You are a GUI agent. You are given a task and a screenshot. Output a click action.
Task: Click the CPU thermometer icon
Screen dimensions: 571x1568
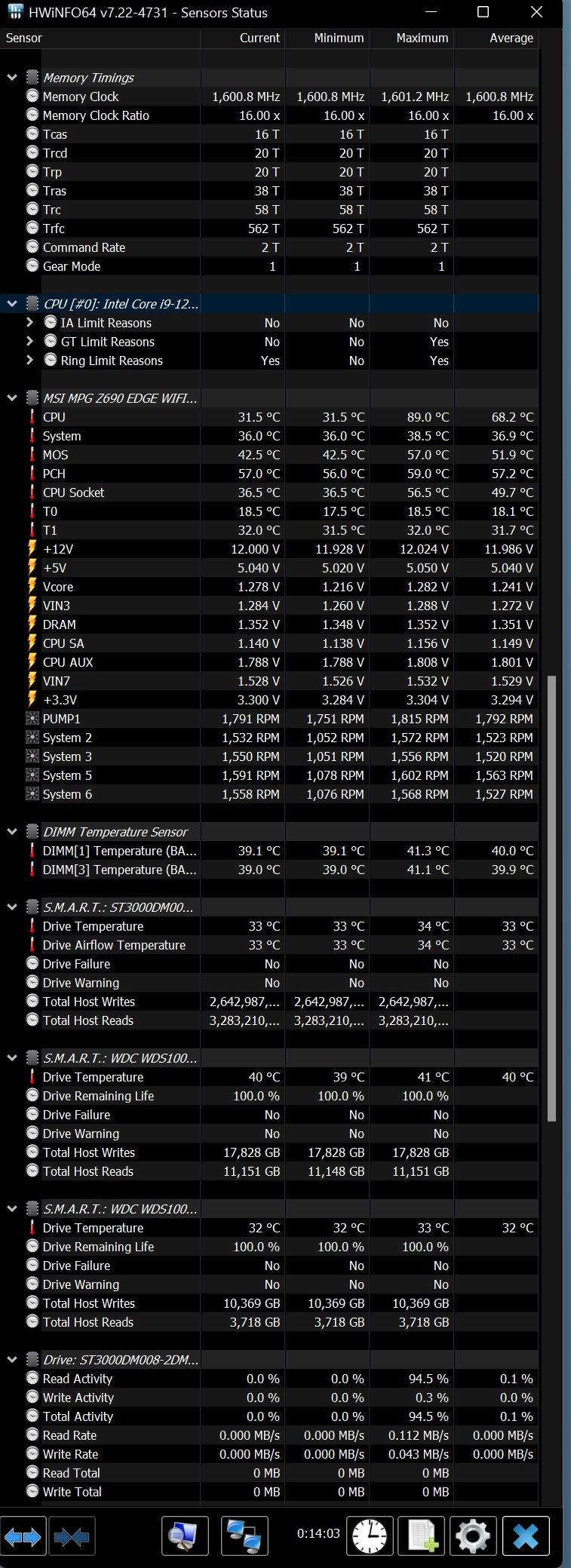point(32,416)
